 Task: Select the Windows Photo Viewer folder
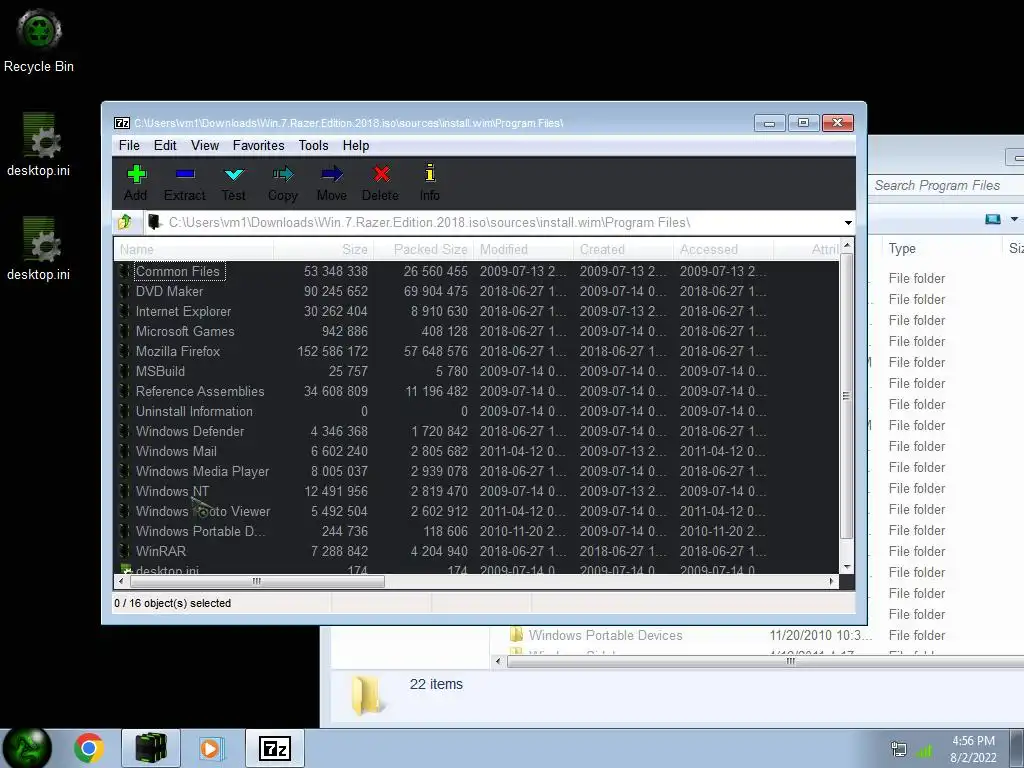click(x=477, y=511)
